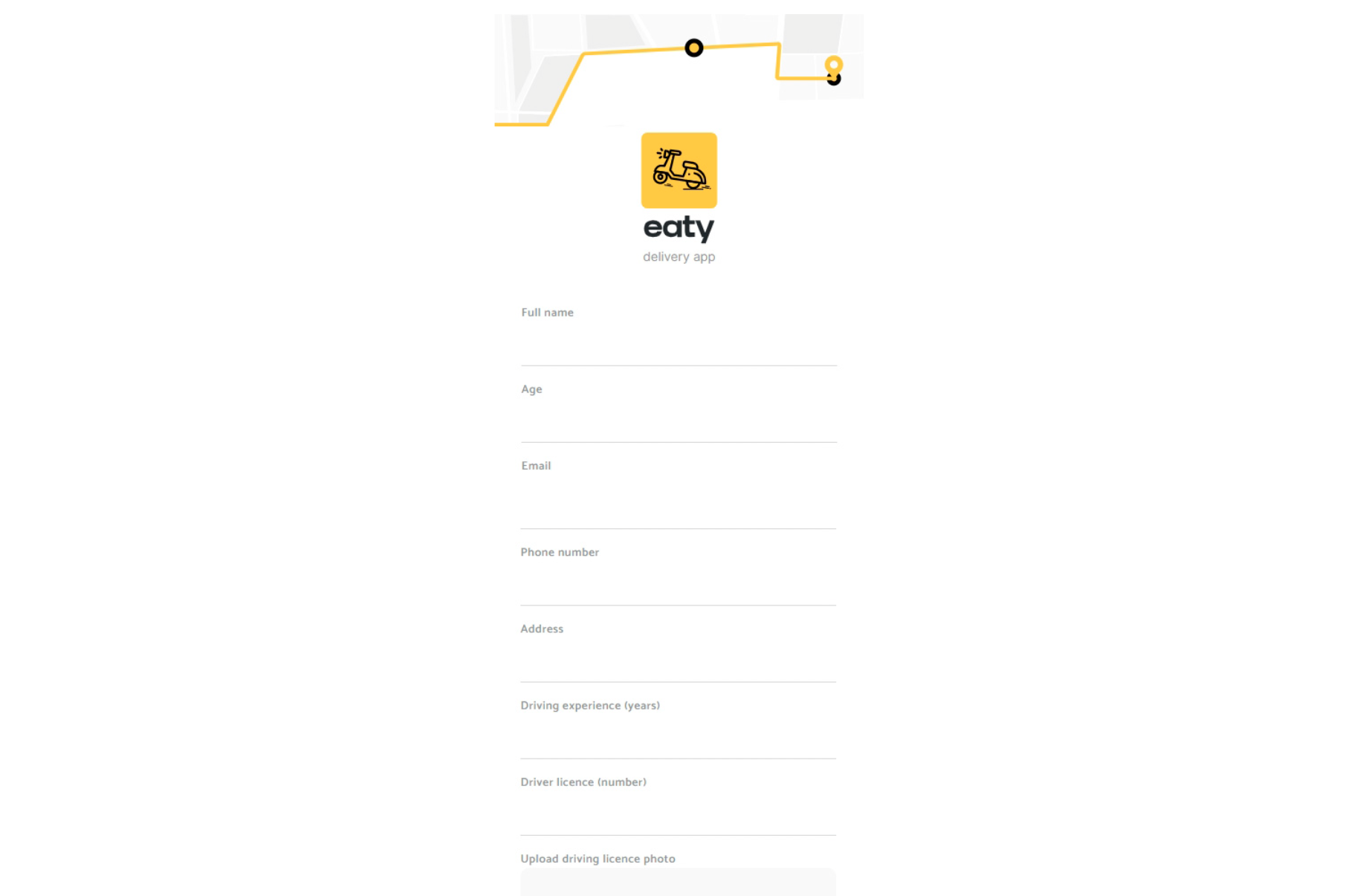The image size is (1360, 896).
Task: Click the black circle waypoint on the map
Action: [x=693, y=48]
